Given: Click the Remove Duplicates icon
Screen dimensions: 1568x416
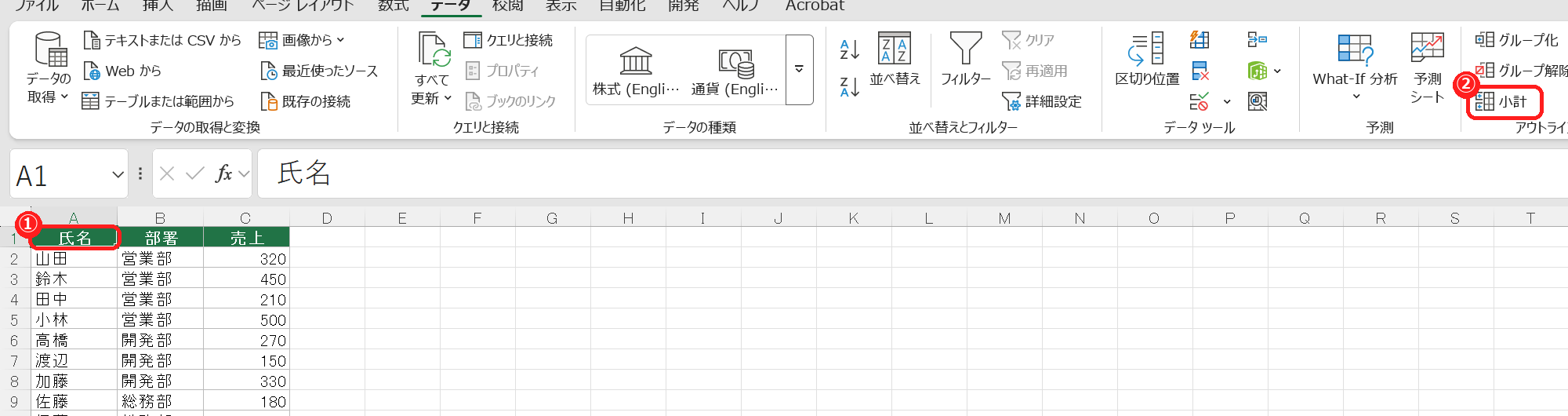Looking at the screenshot, I should tap(1200, 71).
